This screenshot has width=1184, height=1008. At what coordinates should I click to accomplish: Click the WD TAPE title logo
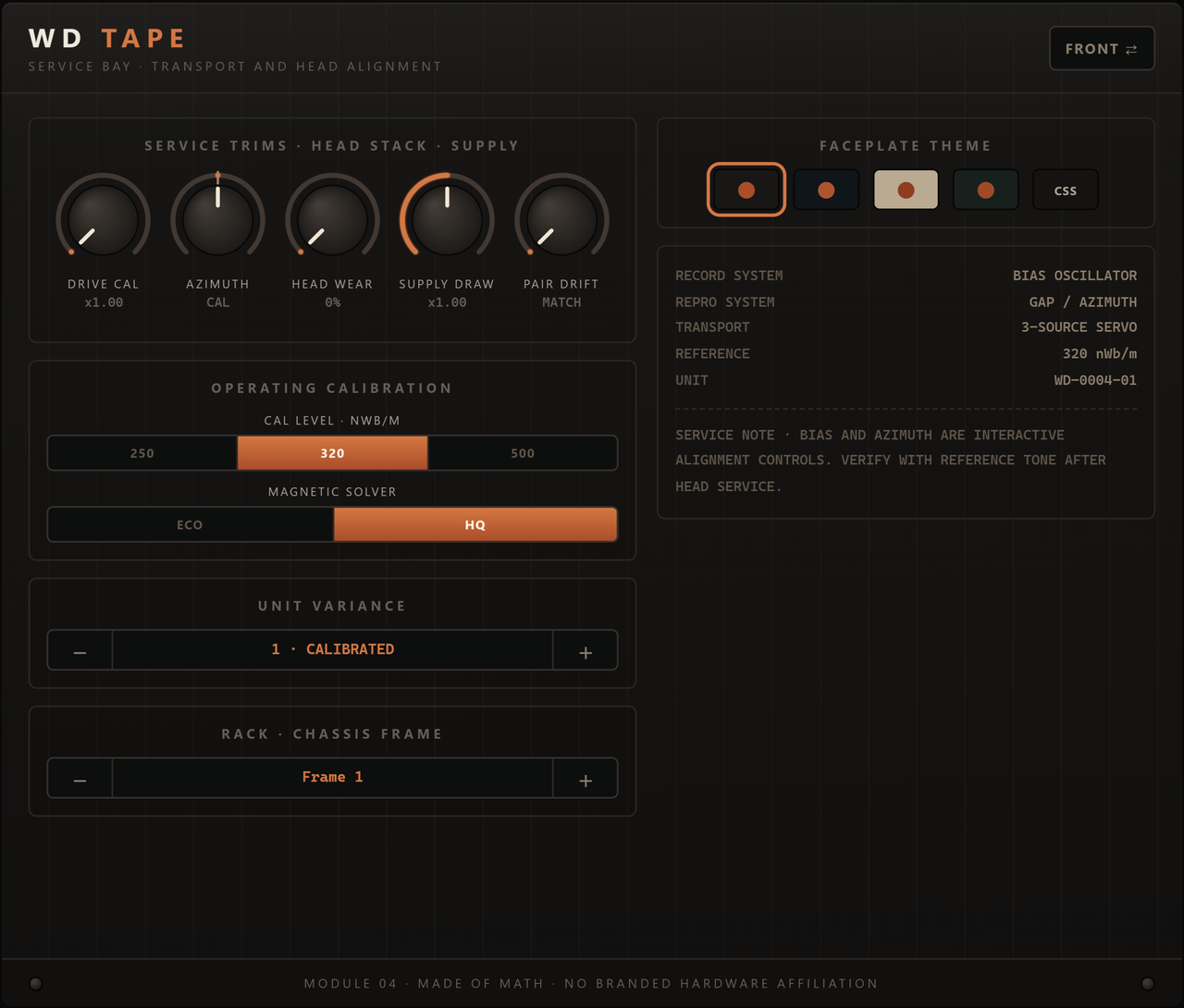point(107,38)
